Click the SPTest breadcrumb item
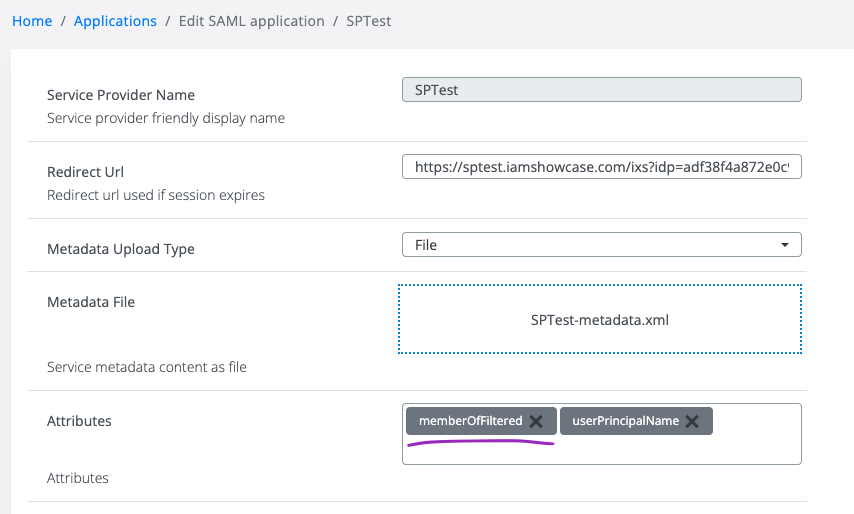This screenshot has width=854, height=514. point(369,21)
